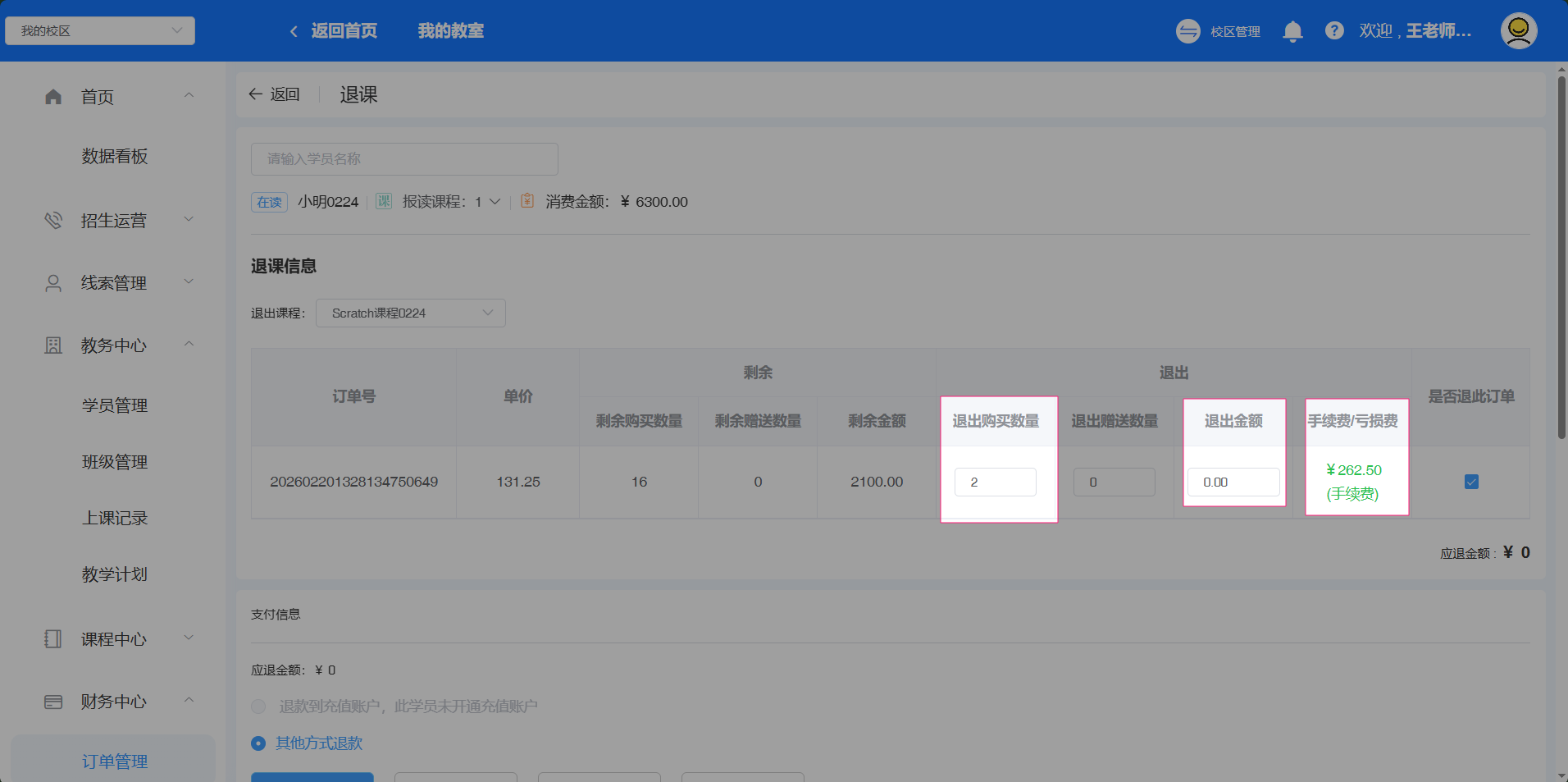Screen dimensions: 1568x782
Task: Click the 支付信息 section heading
Action: [x=276, y=614]
